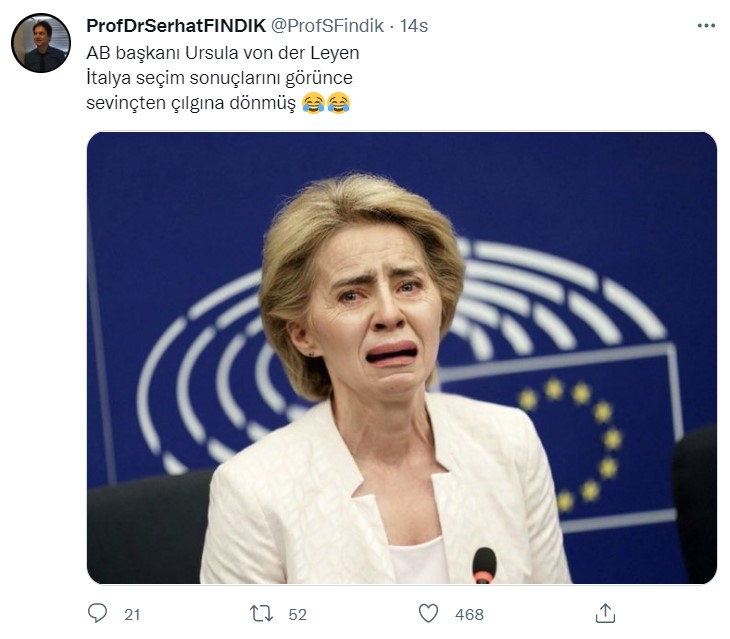Click the first laughing-crying emoji in tweet

[313, 102]
